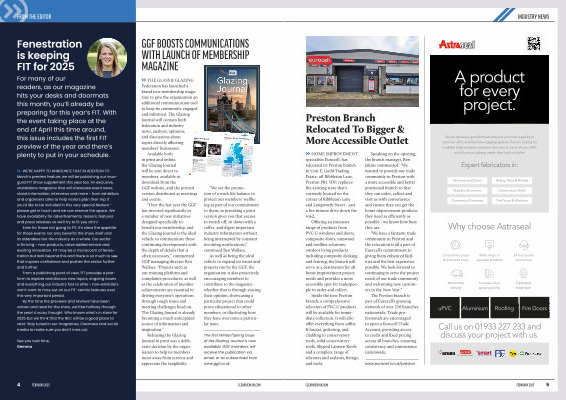Click the 'Fenestration is keeping FIT for 2025' headline
Viewport: 566px width, 400px height.
pos(49,55)
